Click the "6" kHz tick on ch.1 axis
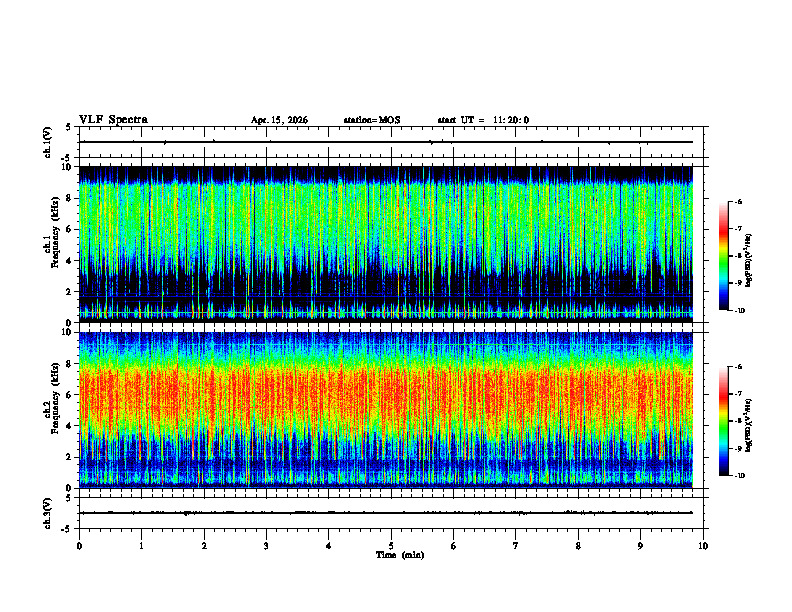This screenshot has height=612, width=792. 69,230
